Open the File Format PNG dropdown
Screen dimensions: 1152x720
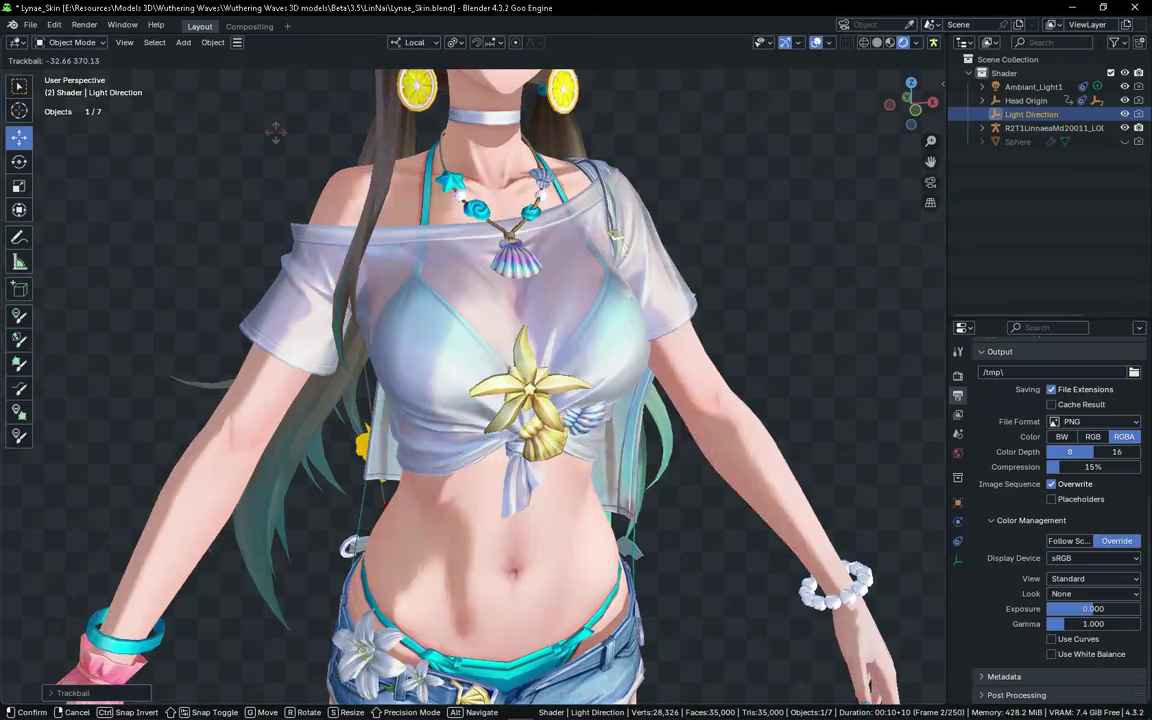click(x=1093, y=422)
